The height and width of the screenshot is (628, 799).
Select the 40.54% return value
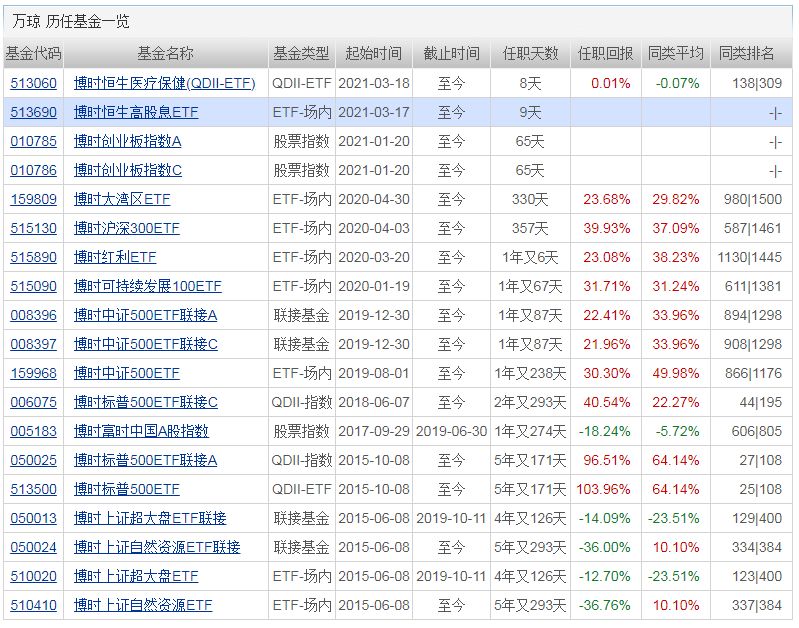click(x=607, y=403)
